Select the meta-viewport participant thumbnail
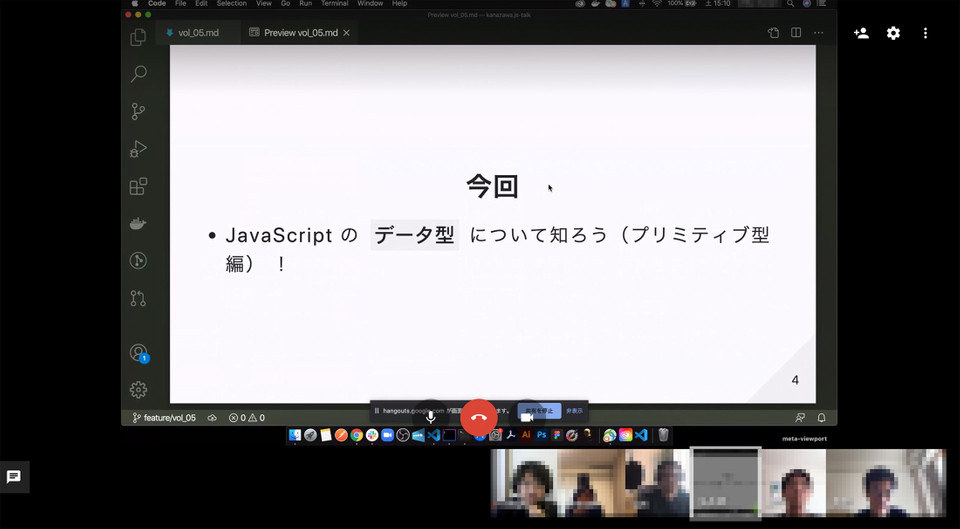Screen dimensions: 960x529 coord(726,483)
